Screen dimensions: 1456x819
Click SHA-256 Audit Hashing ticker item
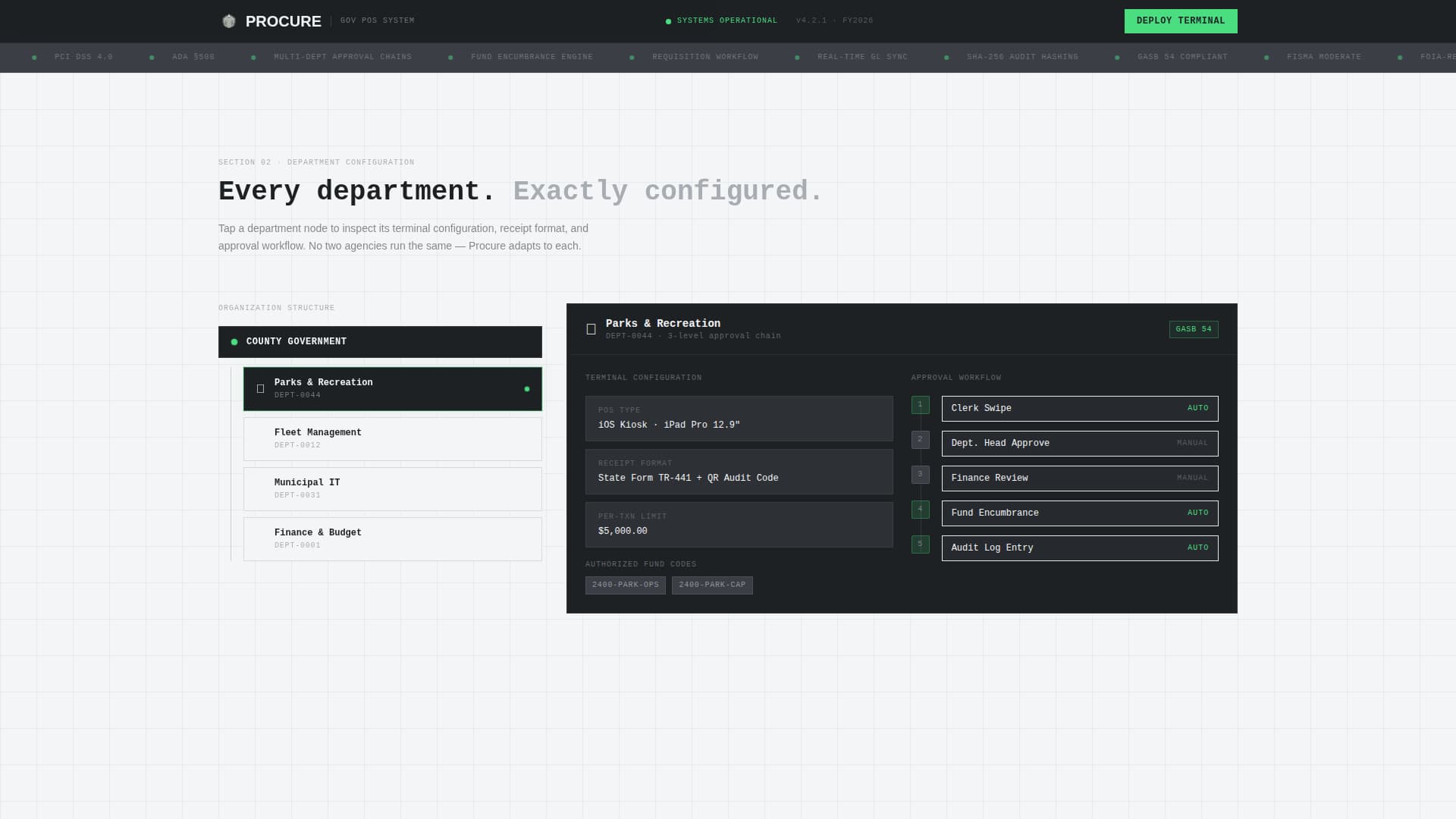point(1022,58)
